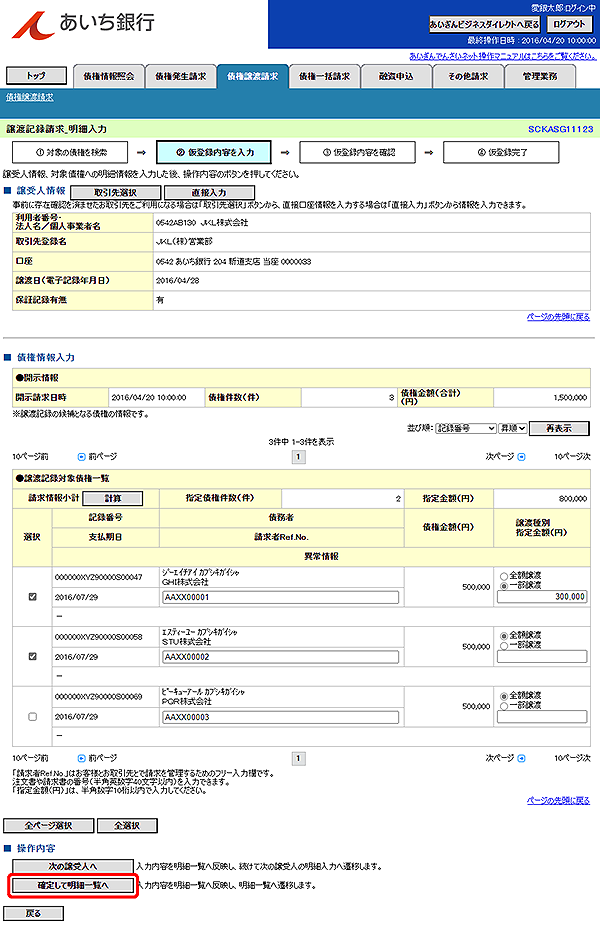Viewport: 600px width, 929px height.
Task: Click the 計算 button
Action: 113,498
